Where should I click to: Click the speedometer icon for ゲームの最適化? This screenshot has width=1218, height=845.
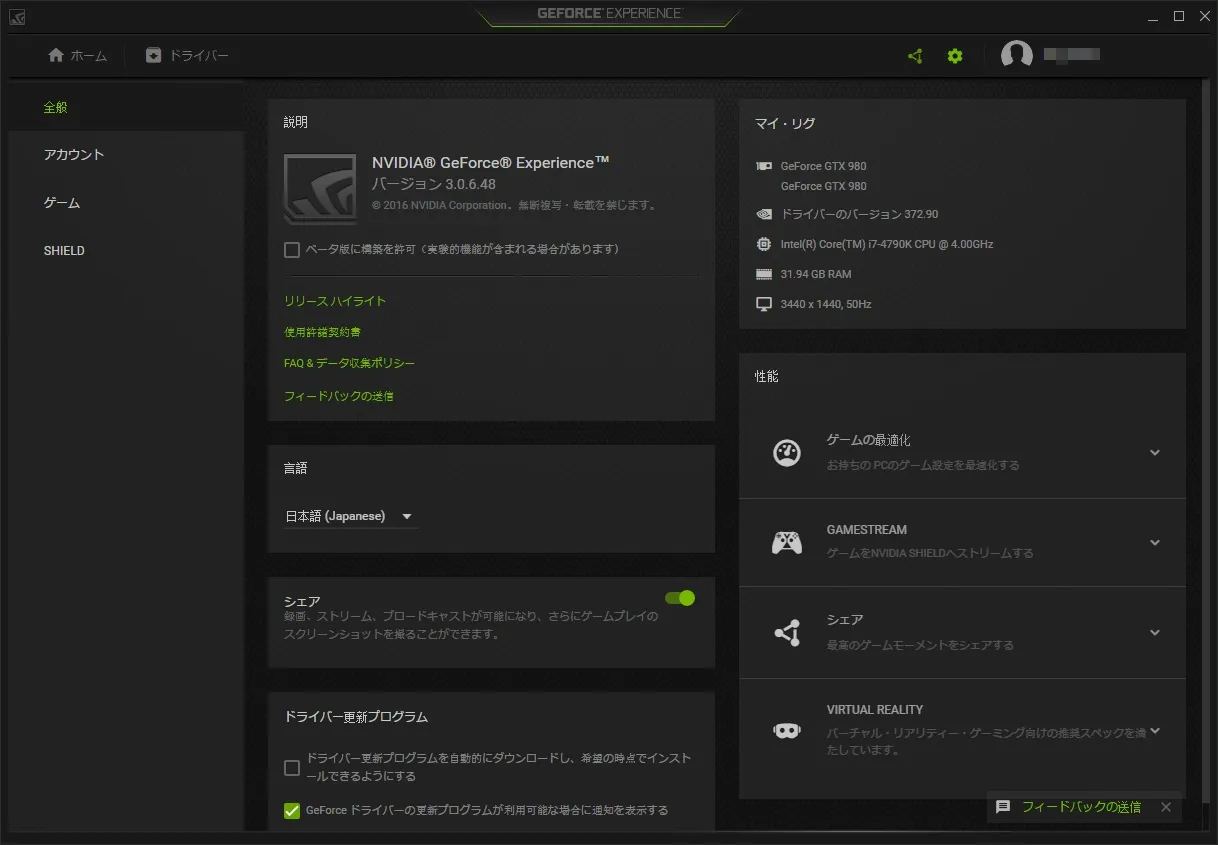point(787,452)
